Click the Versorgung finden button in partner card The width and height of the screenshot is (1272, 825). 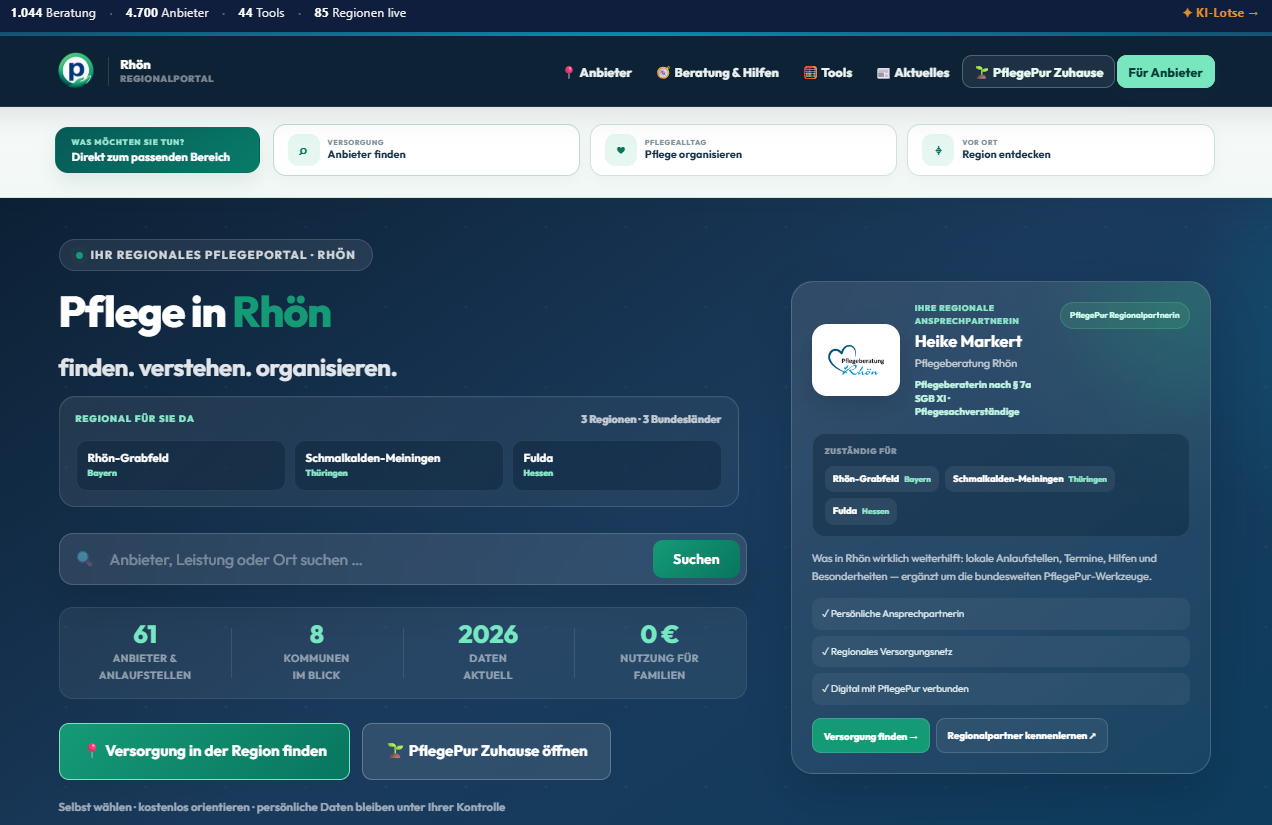tap(870, 736)
